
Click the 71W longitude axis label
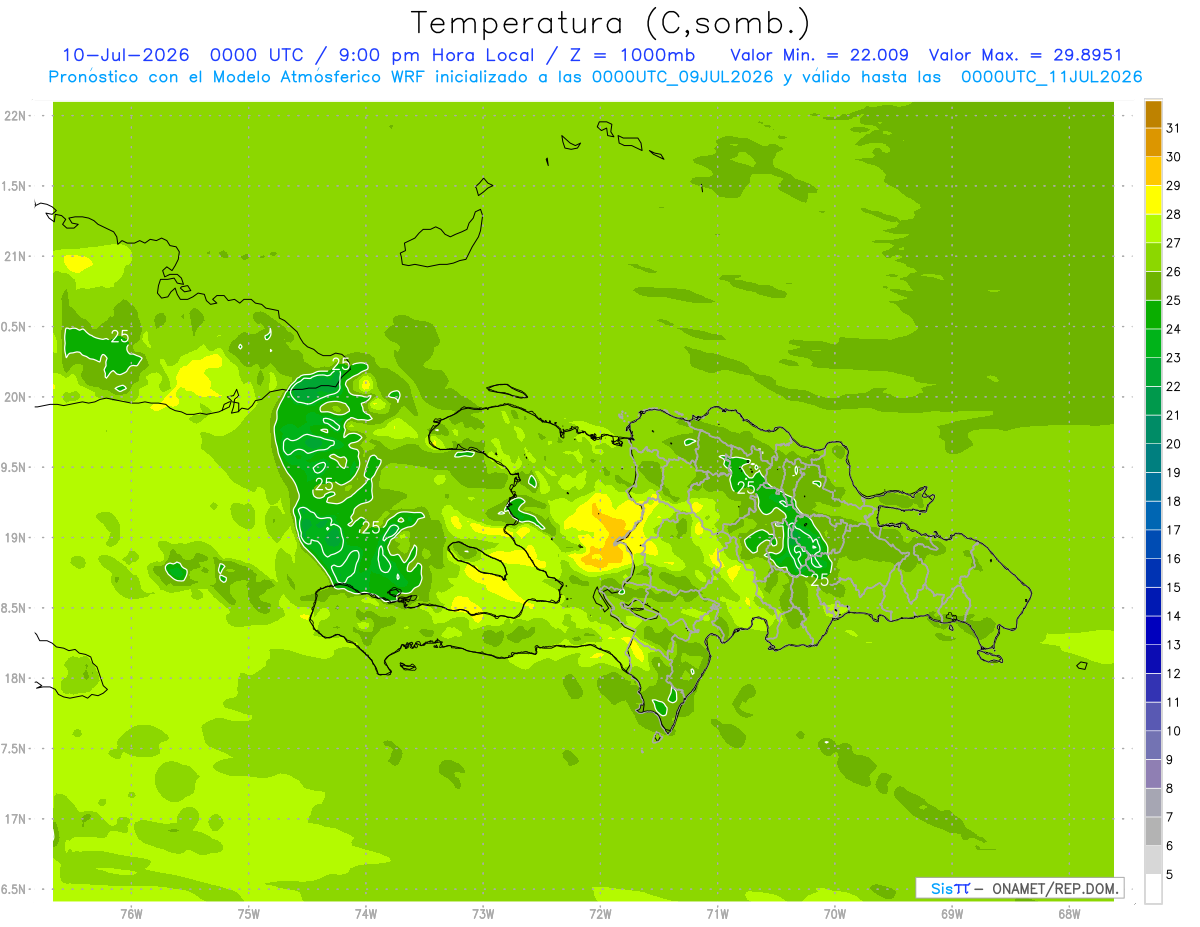(717, 913)
